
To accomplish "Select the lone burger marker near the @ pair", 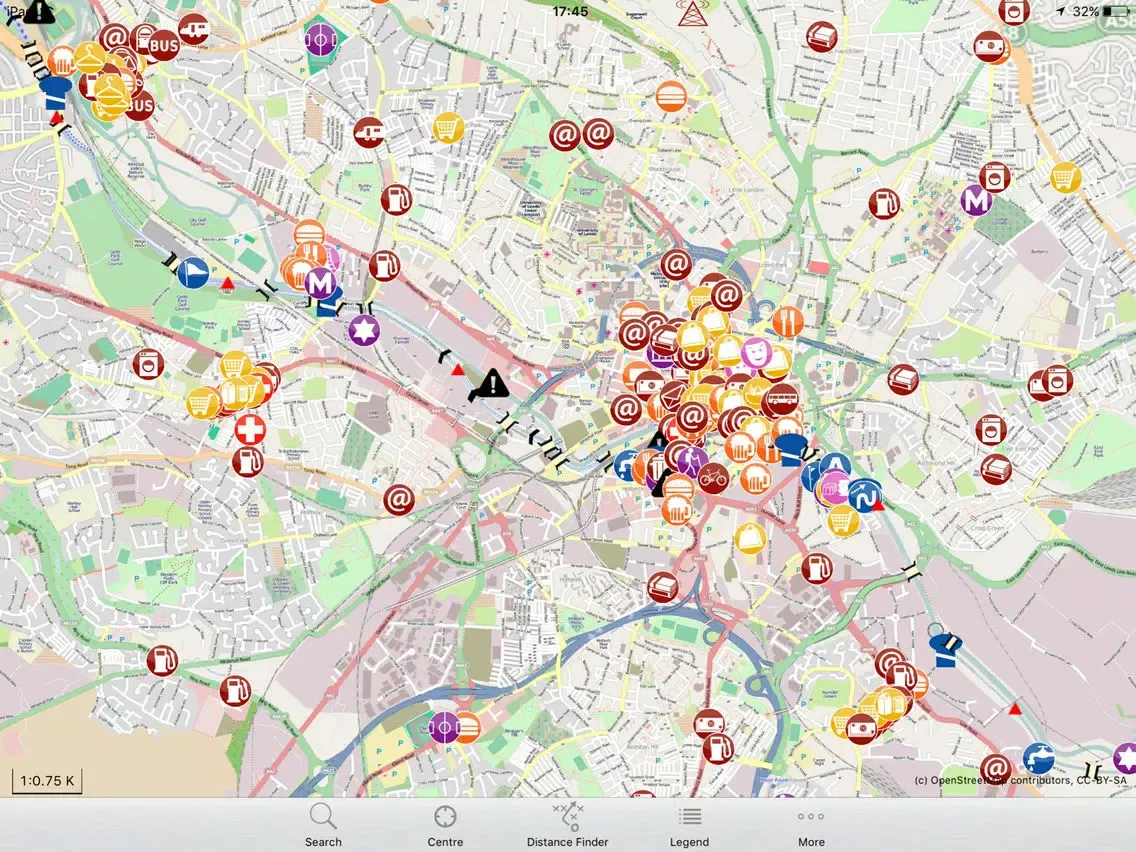I will pos(671,96).
